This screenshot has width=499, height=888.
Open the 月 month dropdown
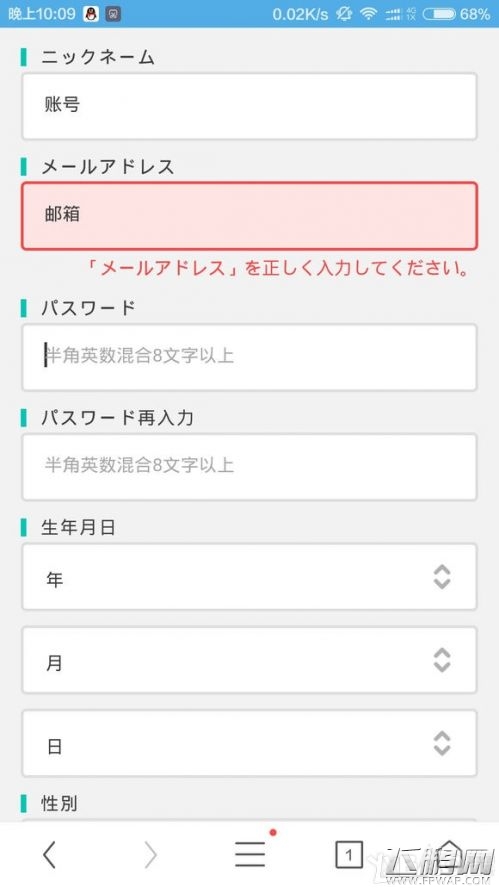point(249,660)
